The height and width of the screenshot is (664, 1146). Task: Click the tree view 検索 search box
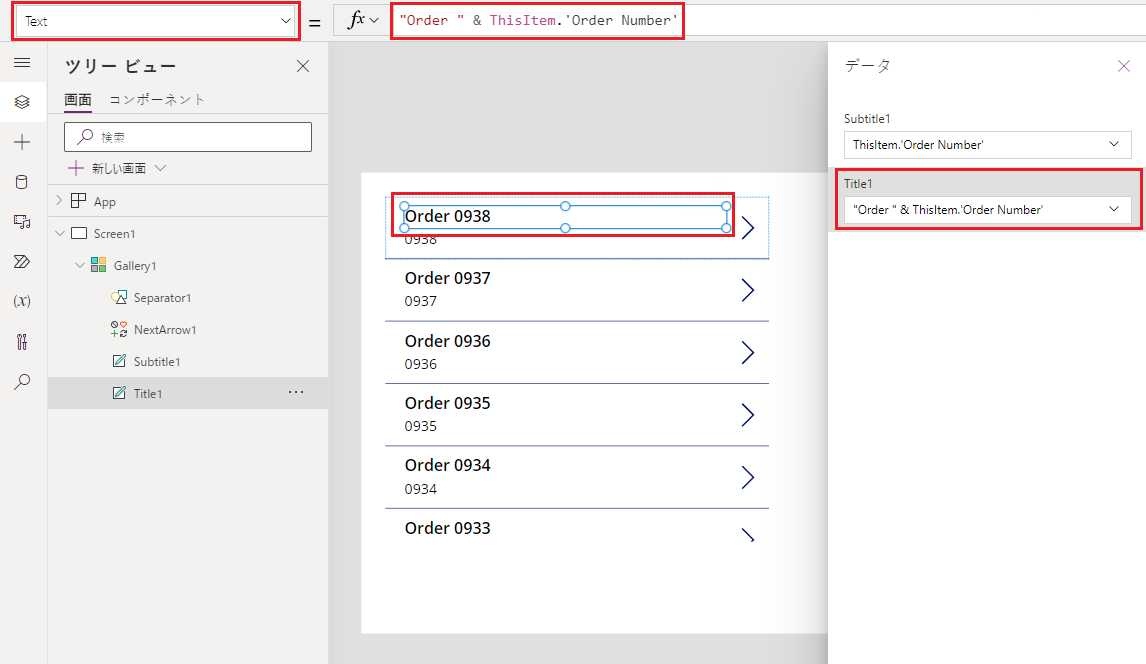coord(188,137)
